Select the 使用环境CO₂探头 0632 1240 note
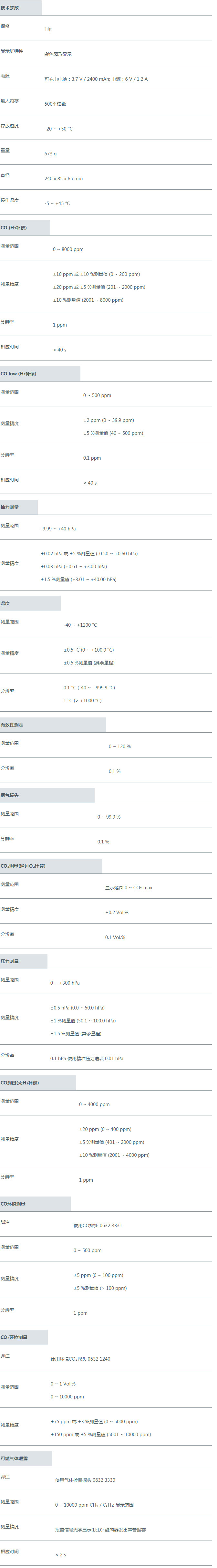 80,1359
